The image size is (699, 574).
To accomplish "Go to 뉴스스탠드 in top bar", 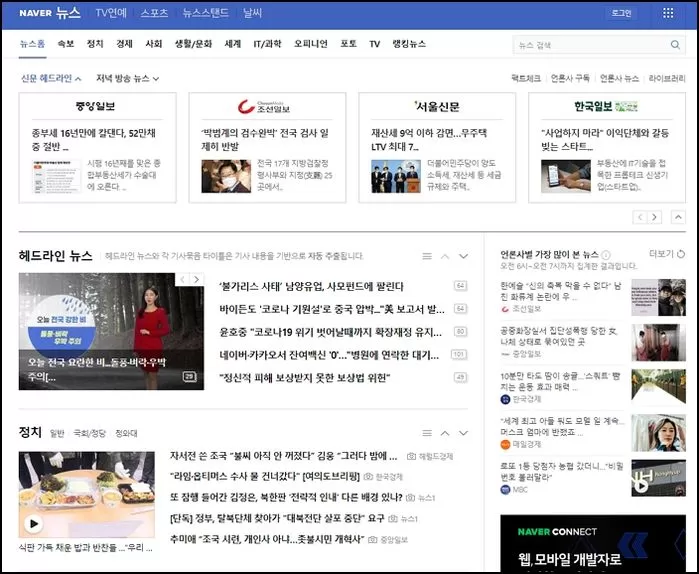I will click(206, 13).
